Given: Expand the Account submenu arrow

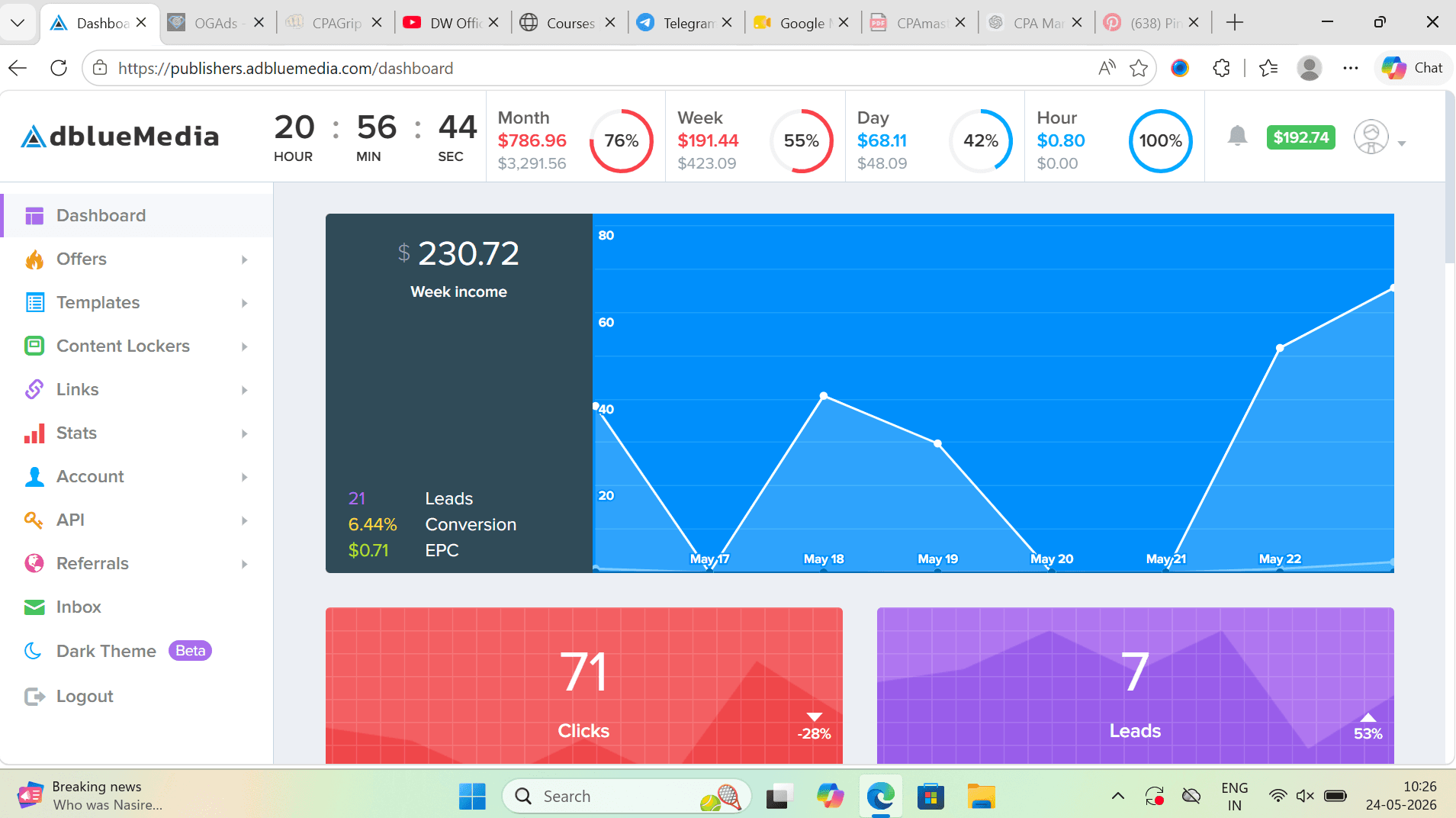Looking at the screenshot, I should [245, 478].
